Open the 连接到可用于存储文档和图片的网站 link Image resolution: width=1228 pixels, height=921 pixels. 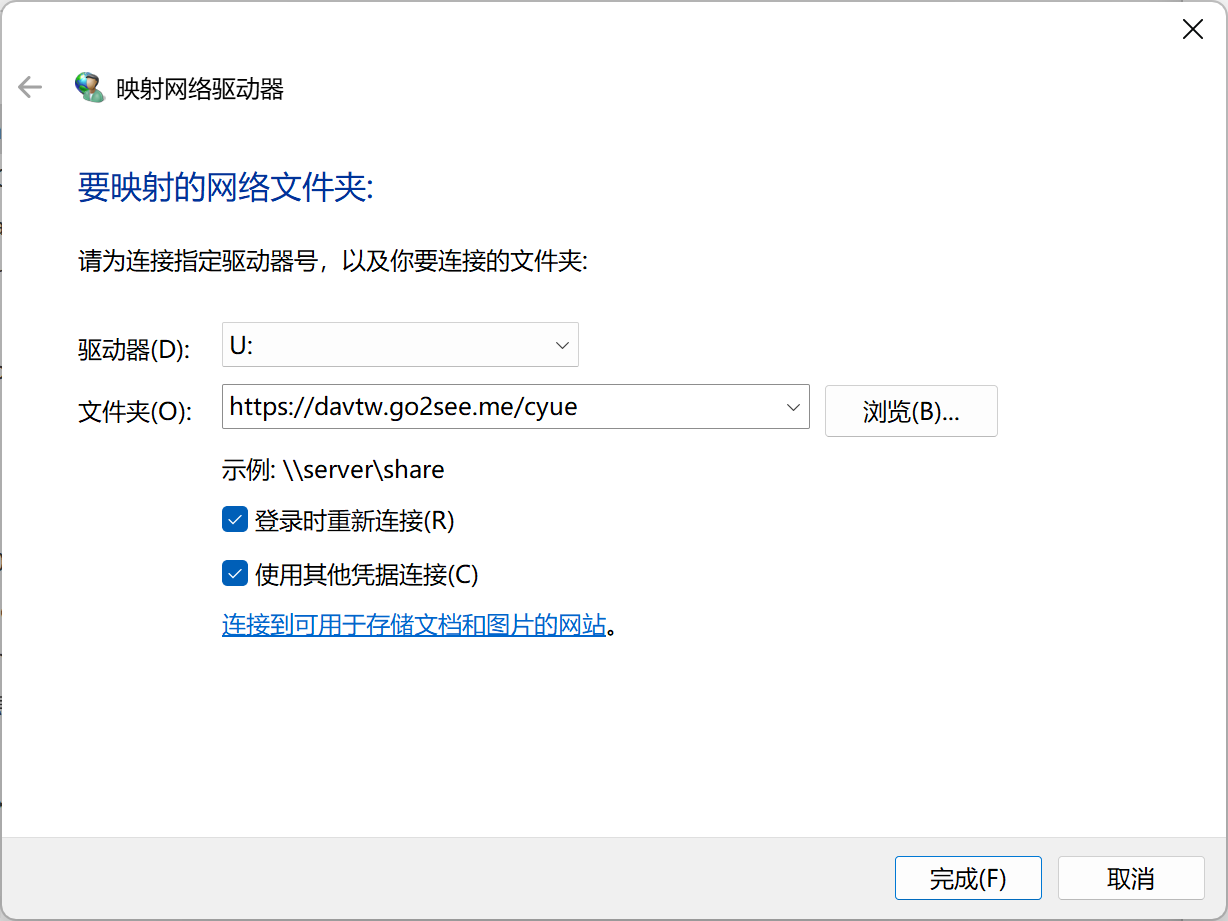(x=414, y=626)
